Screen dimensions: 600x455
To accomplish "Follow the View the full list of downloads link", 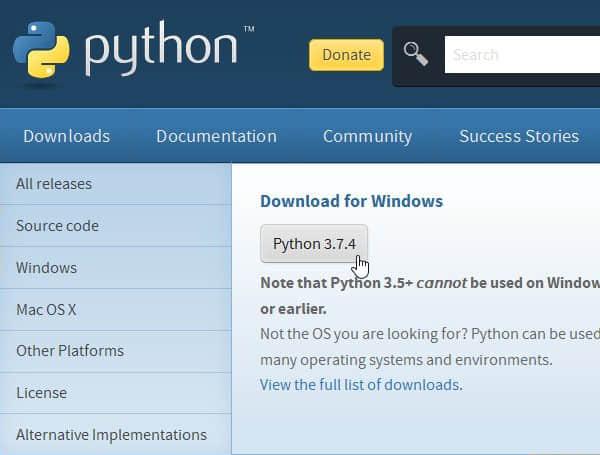I will [360, 385].
